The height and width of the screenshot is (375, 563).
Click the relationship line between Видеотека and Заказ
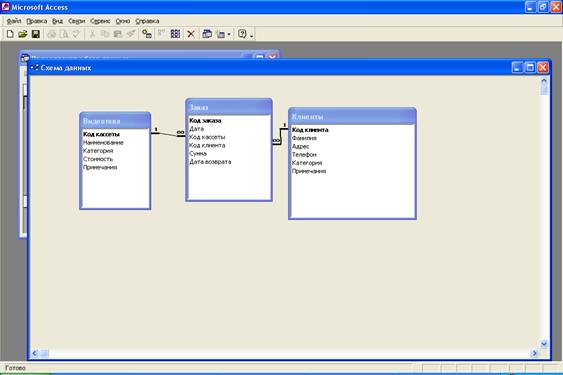168,134
